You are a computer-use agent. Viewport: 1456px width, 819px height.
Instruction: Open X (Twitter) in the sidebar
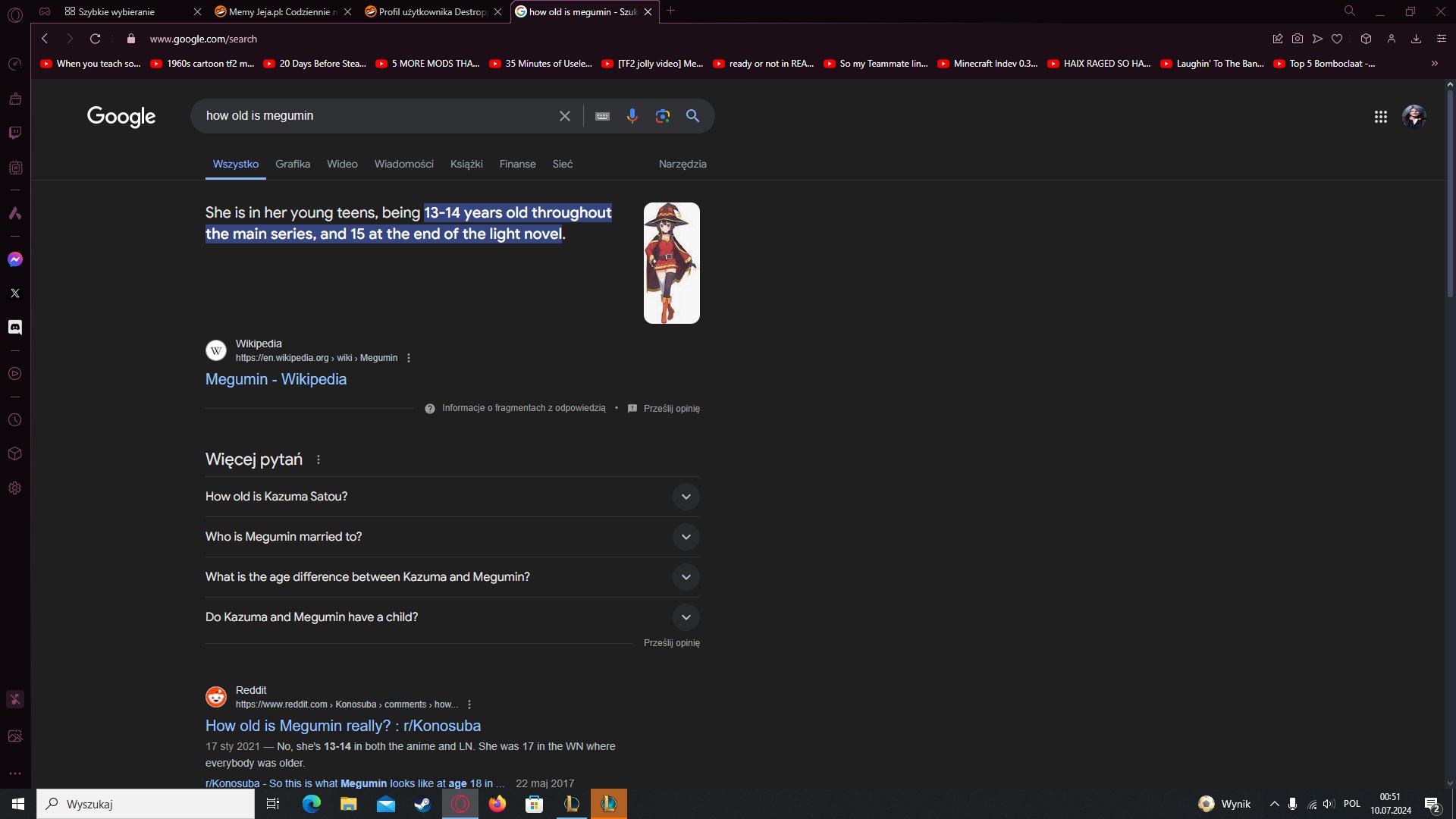tap(15, 293)
